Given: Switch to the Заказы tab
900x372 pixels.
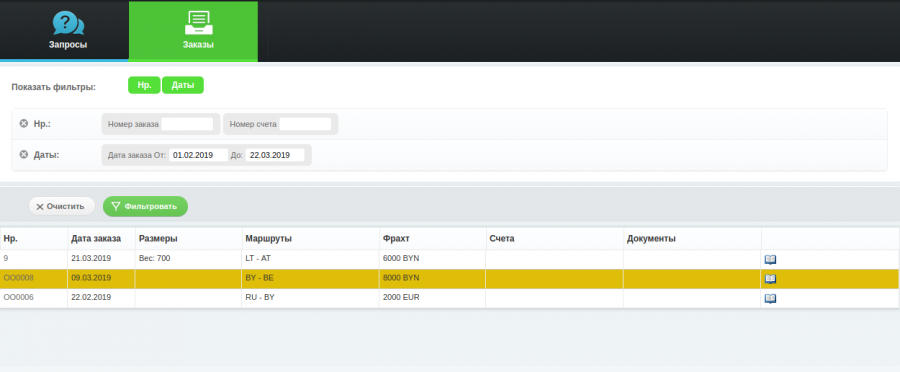Looking at the screenshot, I should point(193,31).
